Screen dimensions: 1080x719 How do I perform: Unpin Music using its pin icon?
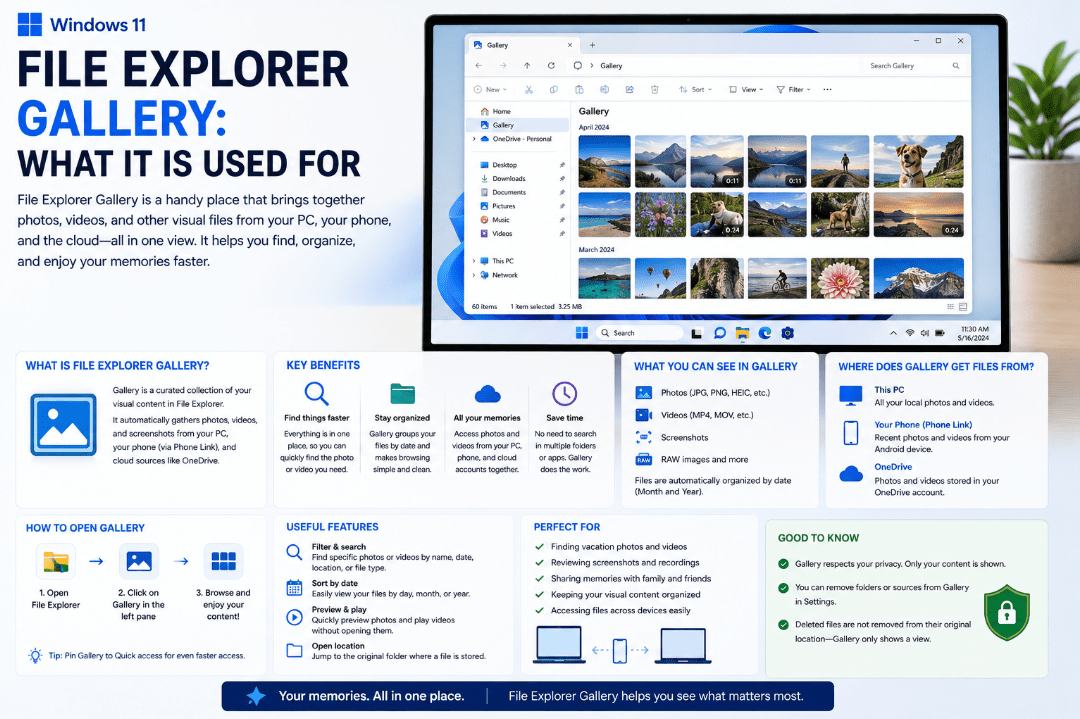562,220
